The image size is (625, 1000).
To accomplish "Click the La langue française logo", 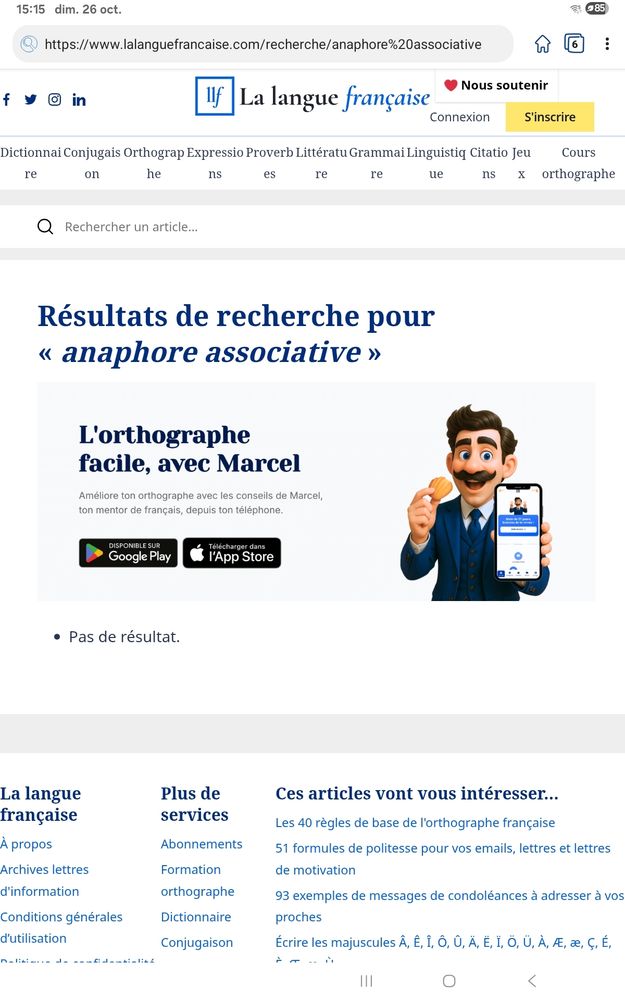I will click(312, 96).
